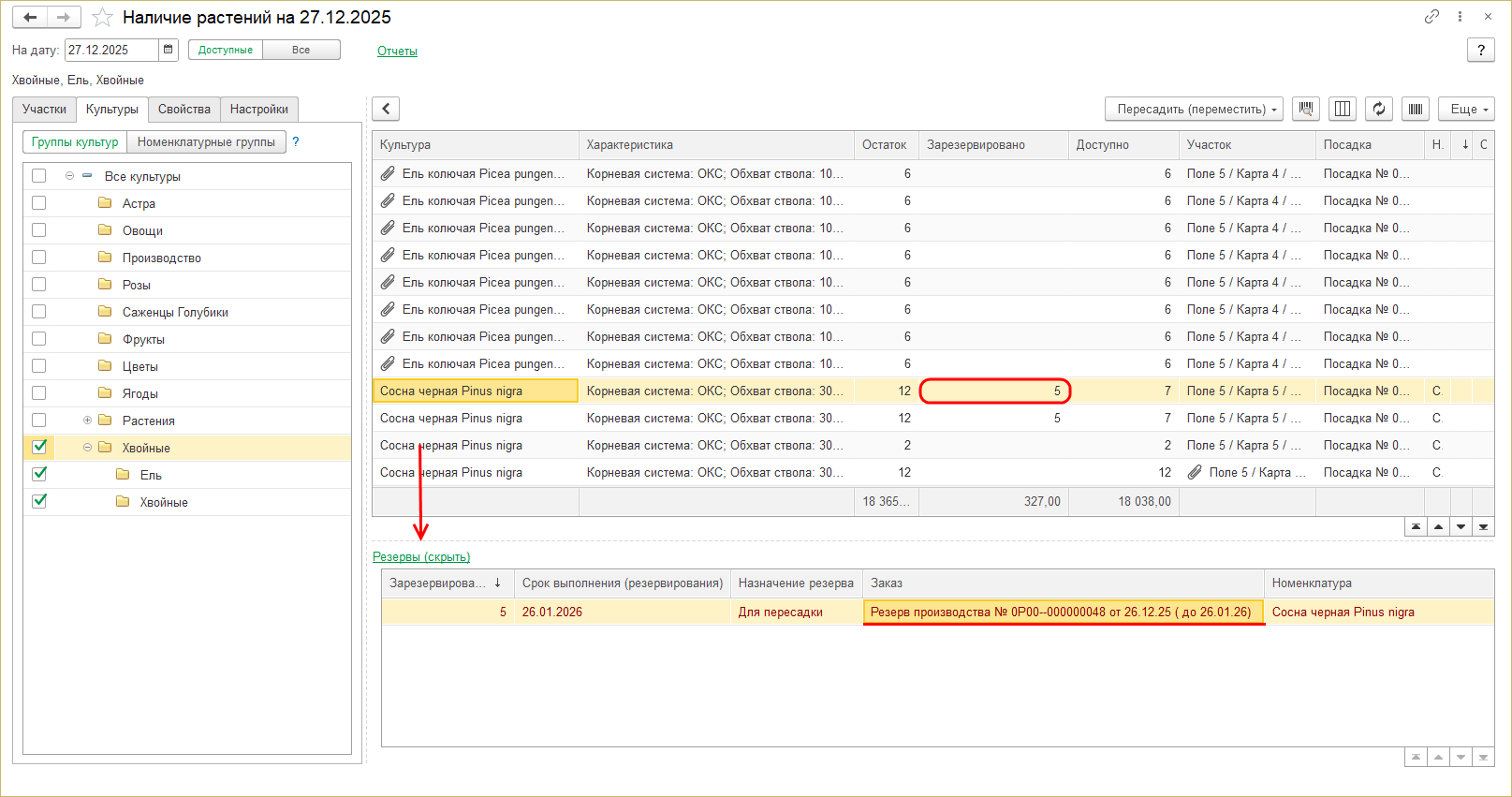Click the plain barcode icon button
The height and width of the screenshot is (797, 1512).
coord(1416,109)
